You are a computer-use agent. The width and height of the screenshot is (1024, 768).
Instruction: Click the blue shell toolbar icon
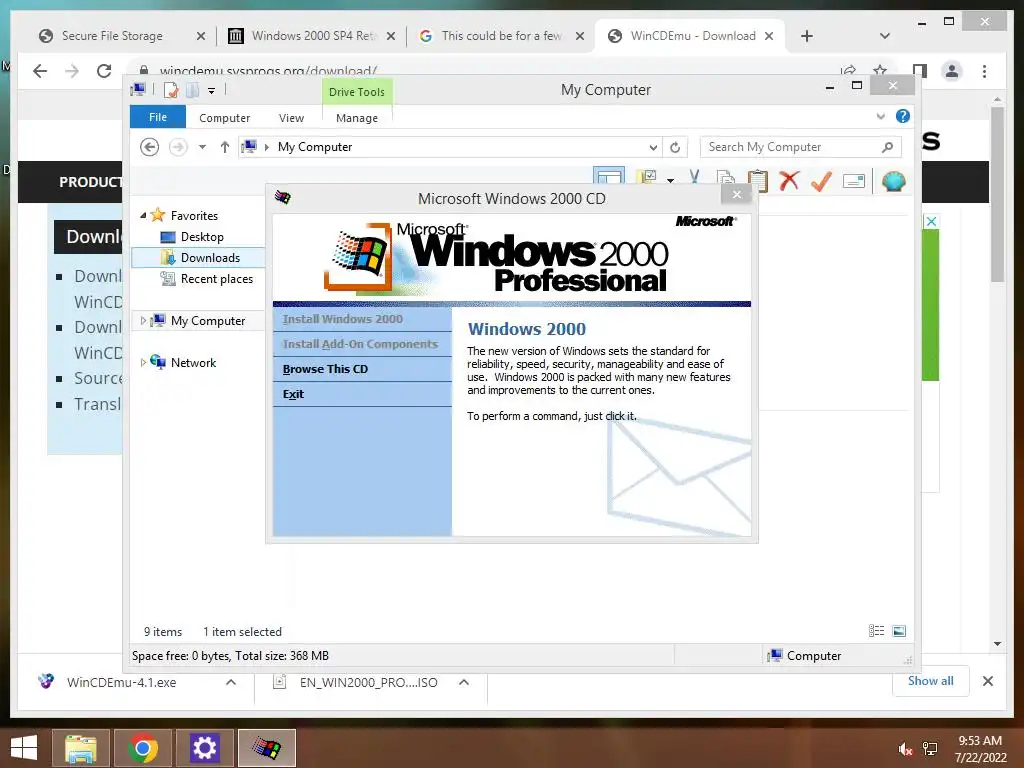click(893, 181)
